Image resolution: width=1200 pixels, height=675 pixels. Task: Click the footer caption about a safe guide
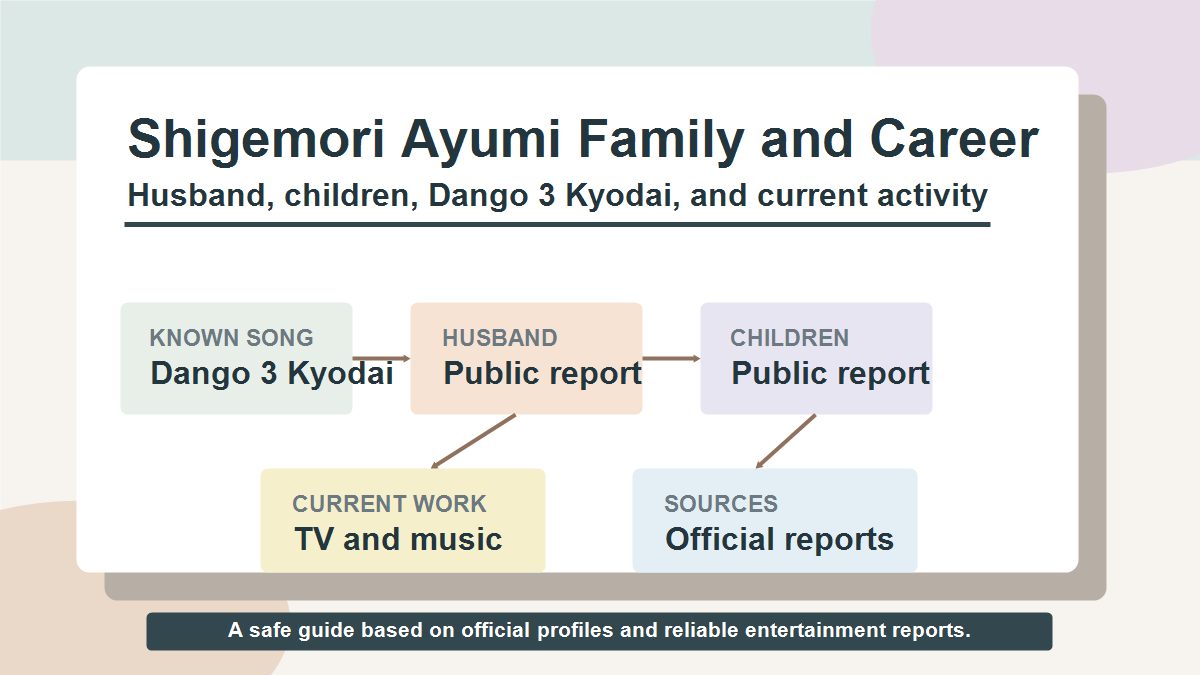point(600,631)
